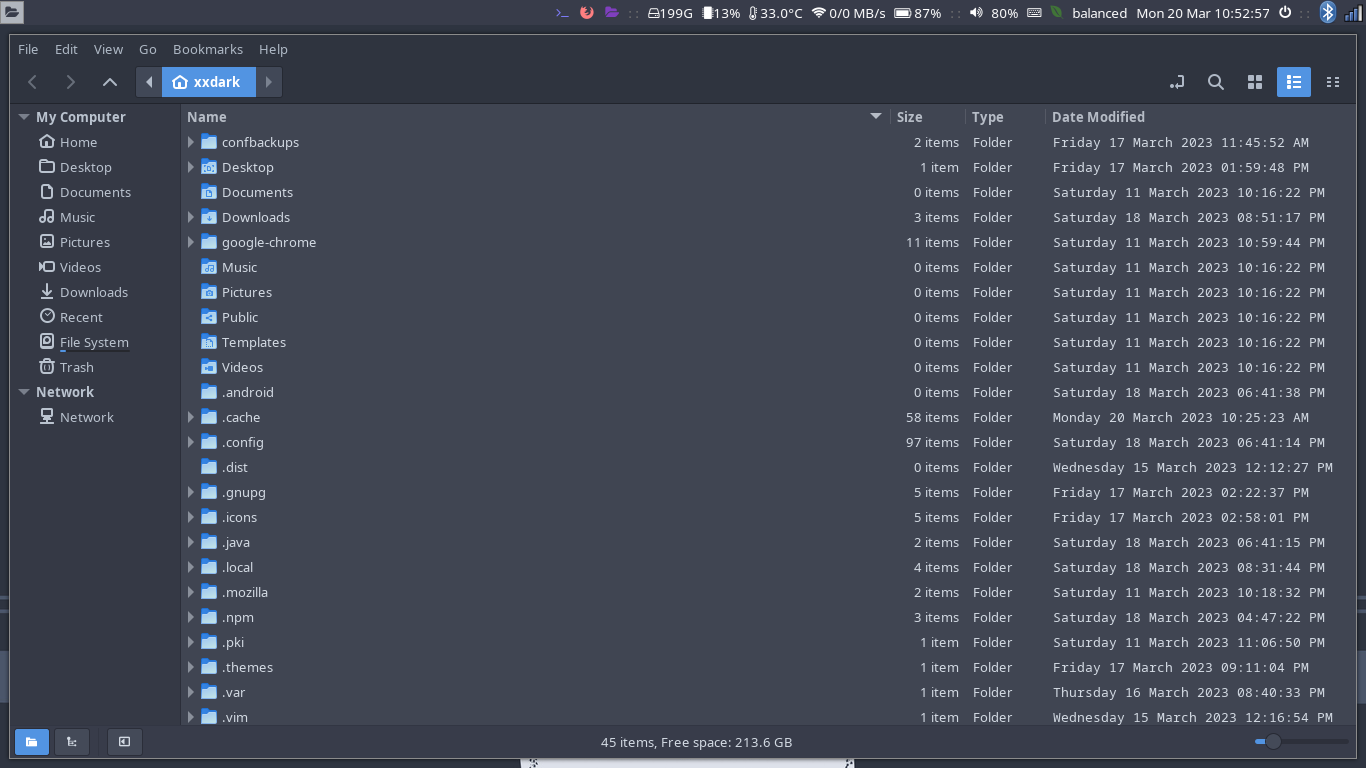Select the Documents folder icon in the list

click(209, 192)
